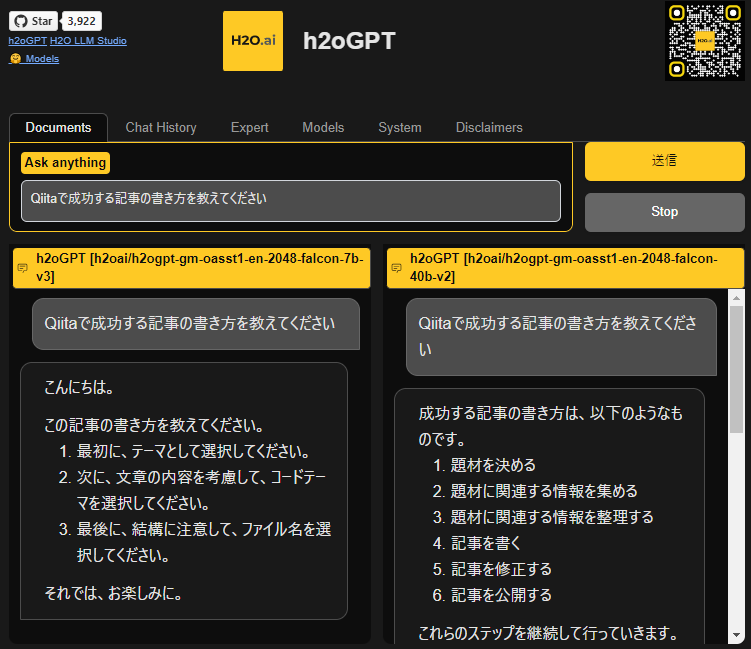Click the Stop button
Screen dimensions: 751x649
point(664,212)
